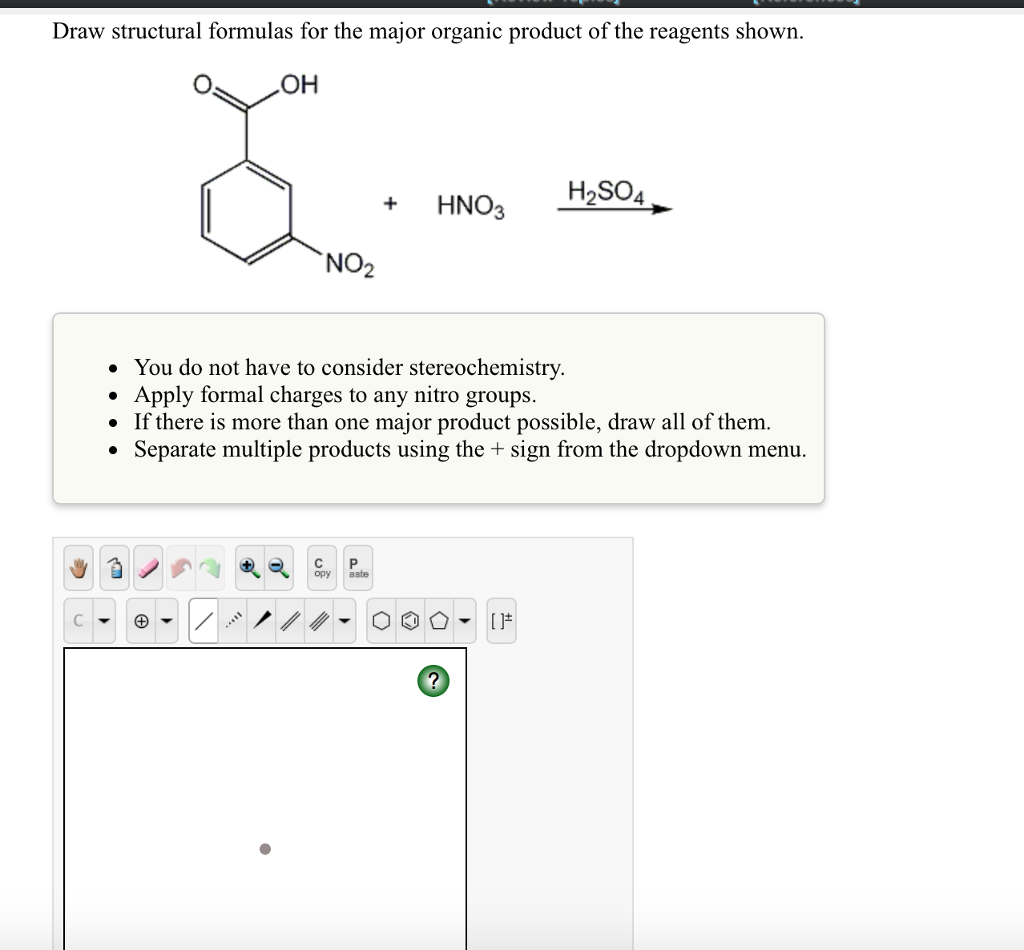
Task: Open the help question mark
Action: click(432, 680)
